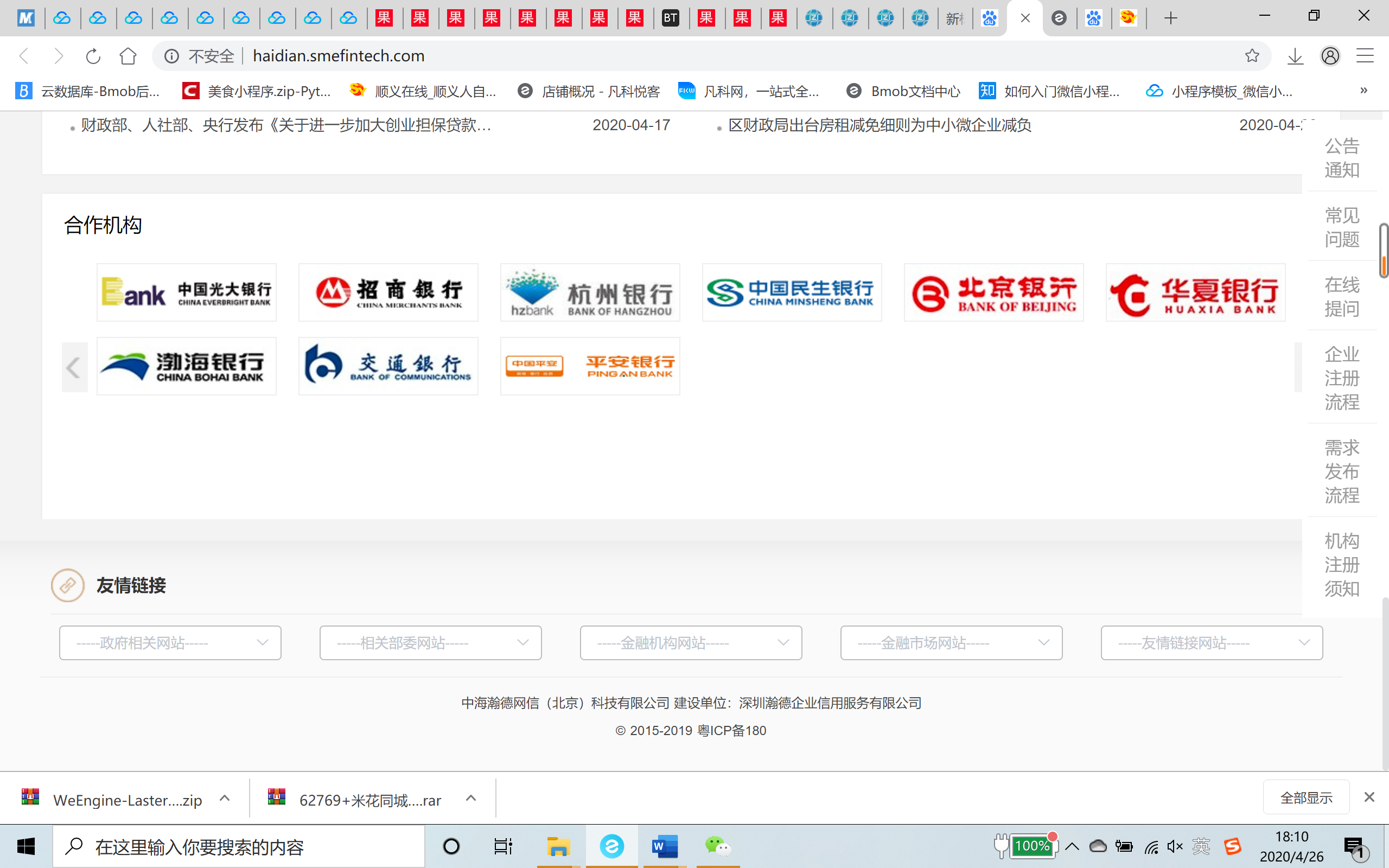Click the Windows taskbar search box
This screenshot has height=868, width=1389.
239,847
